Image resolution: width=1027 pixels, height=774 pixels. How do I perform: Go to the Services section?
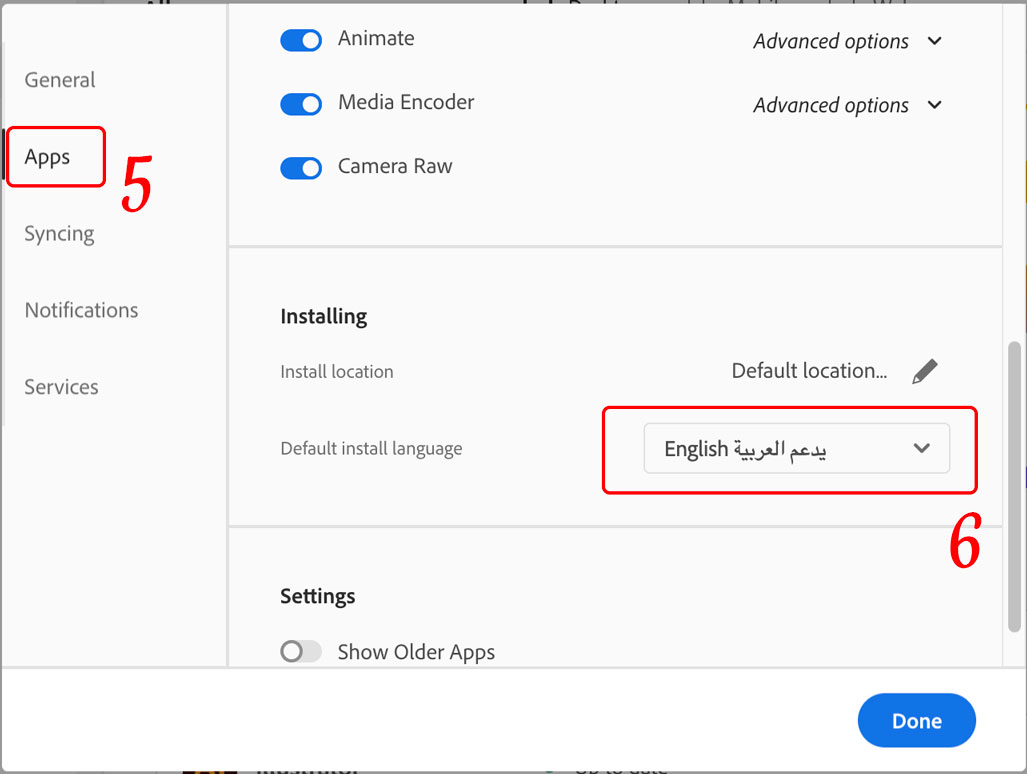[60, 387]
